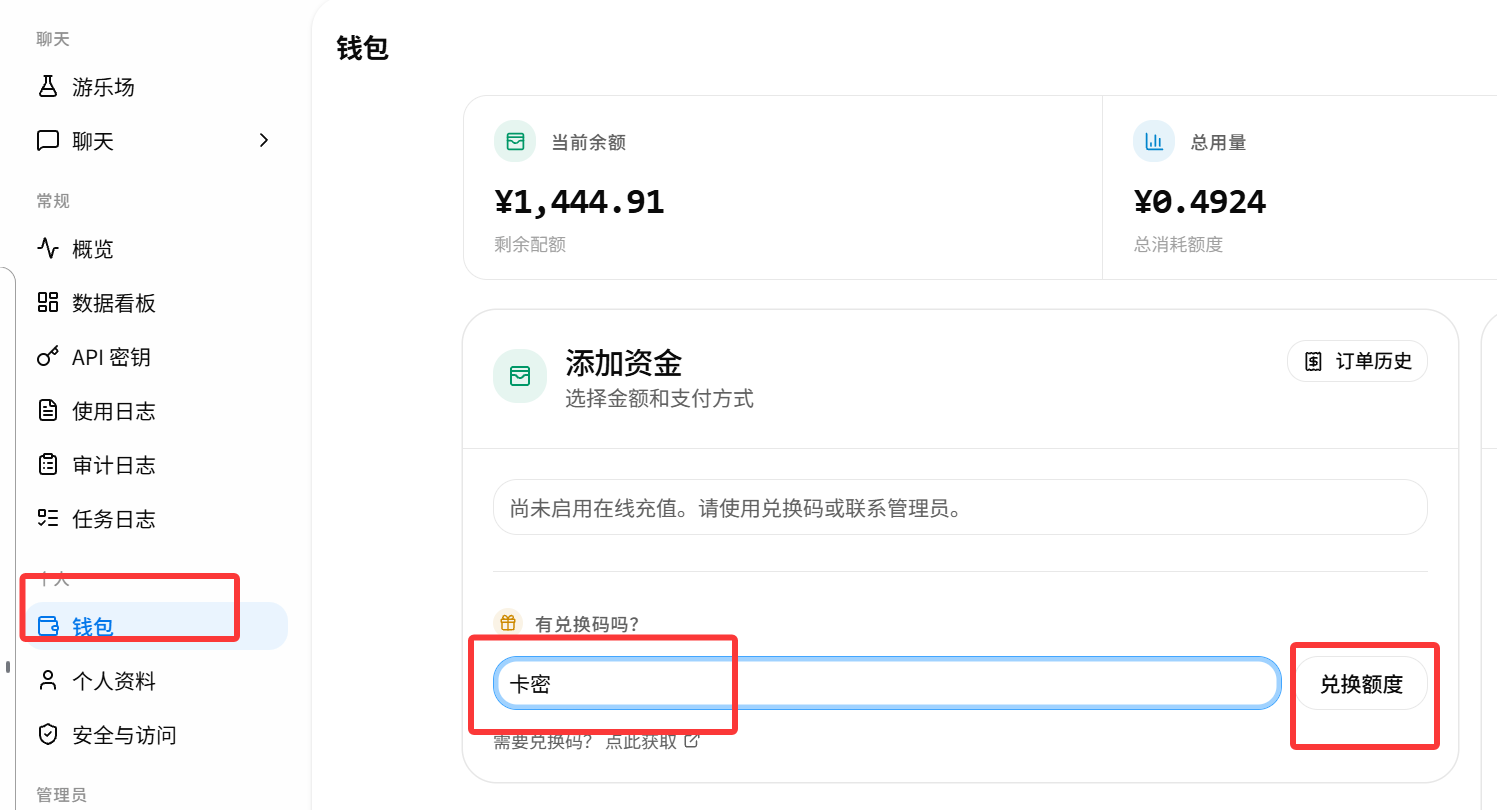Click the ¥1,444.91 balance value

point(579,203)
